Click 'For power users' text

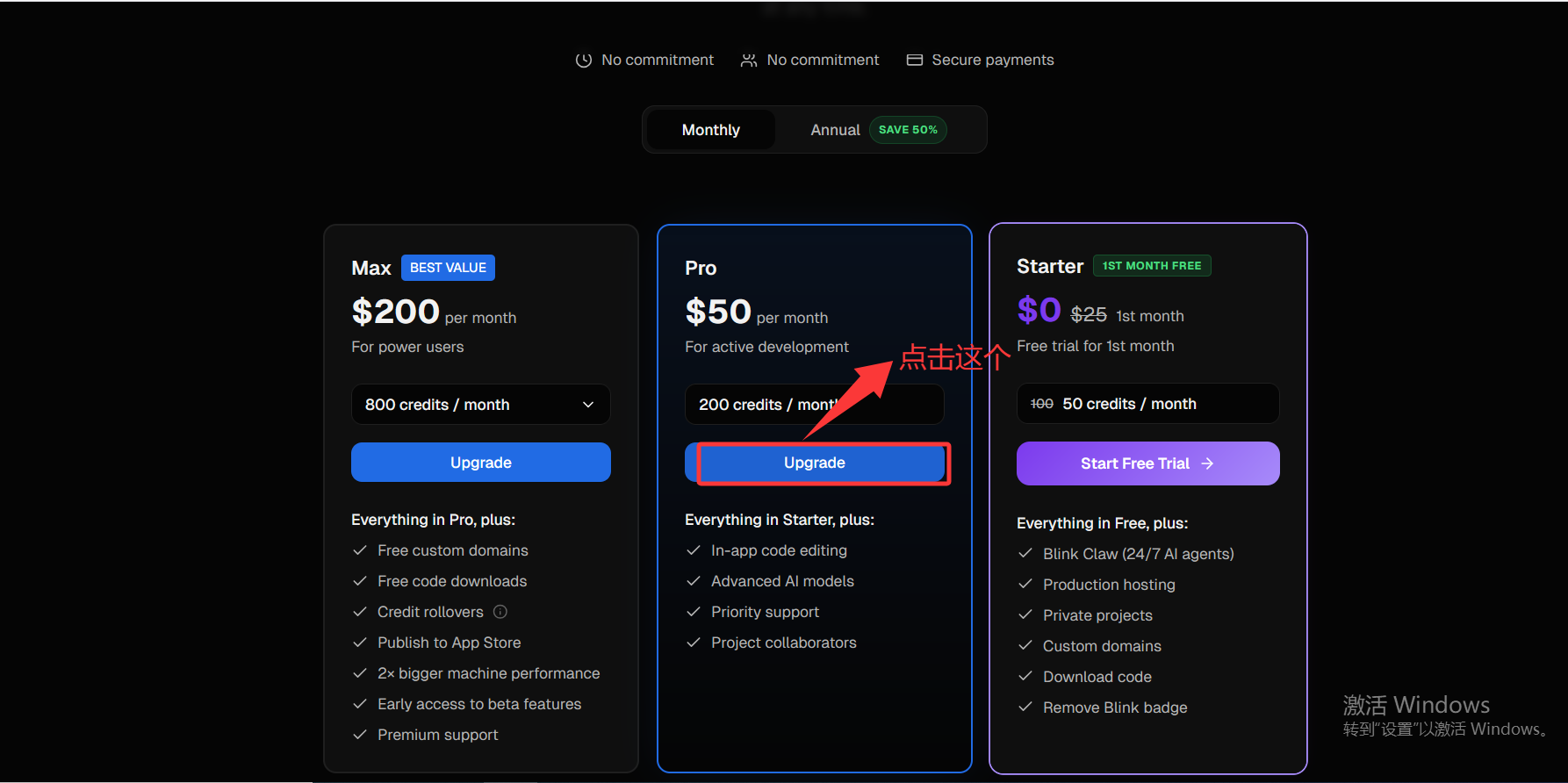pyautogui.click(x=407, y=347)
